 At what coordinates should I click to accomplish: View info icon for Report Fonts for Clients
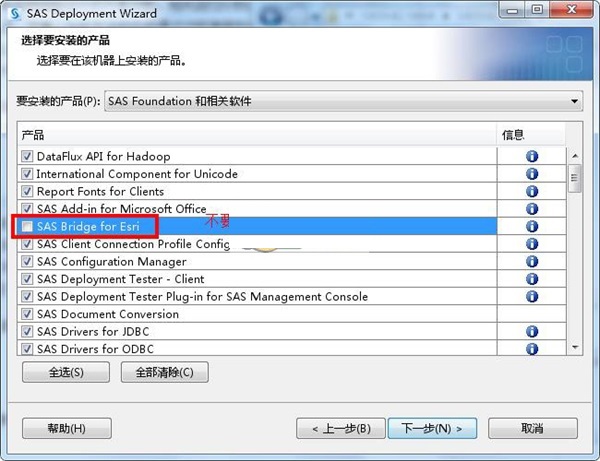tap(532, 191)
